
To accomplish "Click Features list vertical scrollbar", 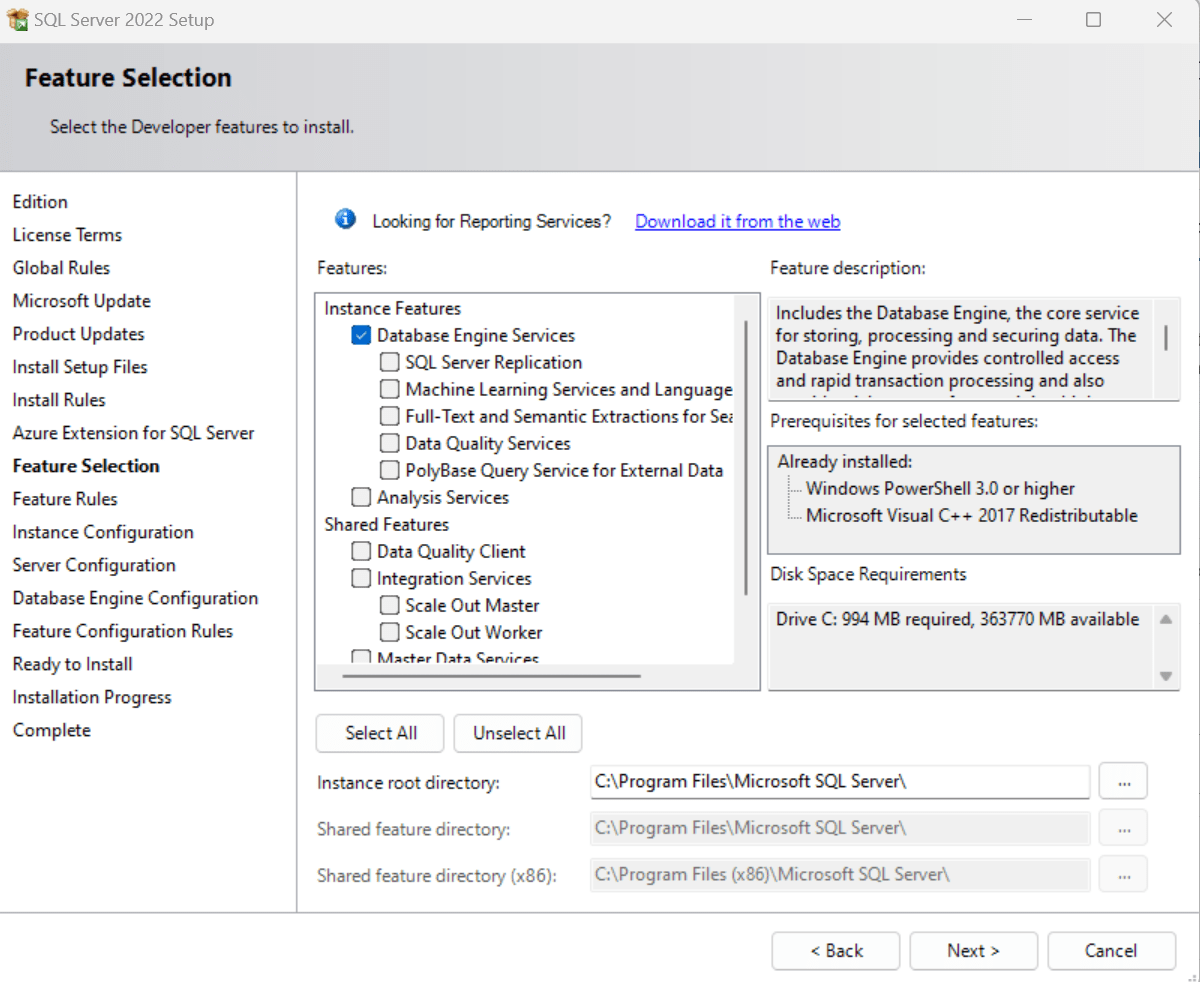I will click(x=747, y=458).
